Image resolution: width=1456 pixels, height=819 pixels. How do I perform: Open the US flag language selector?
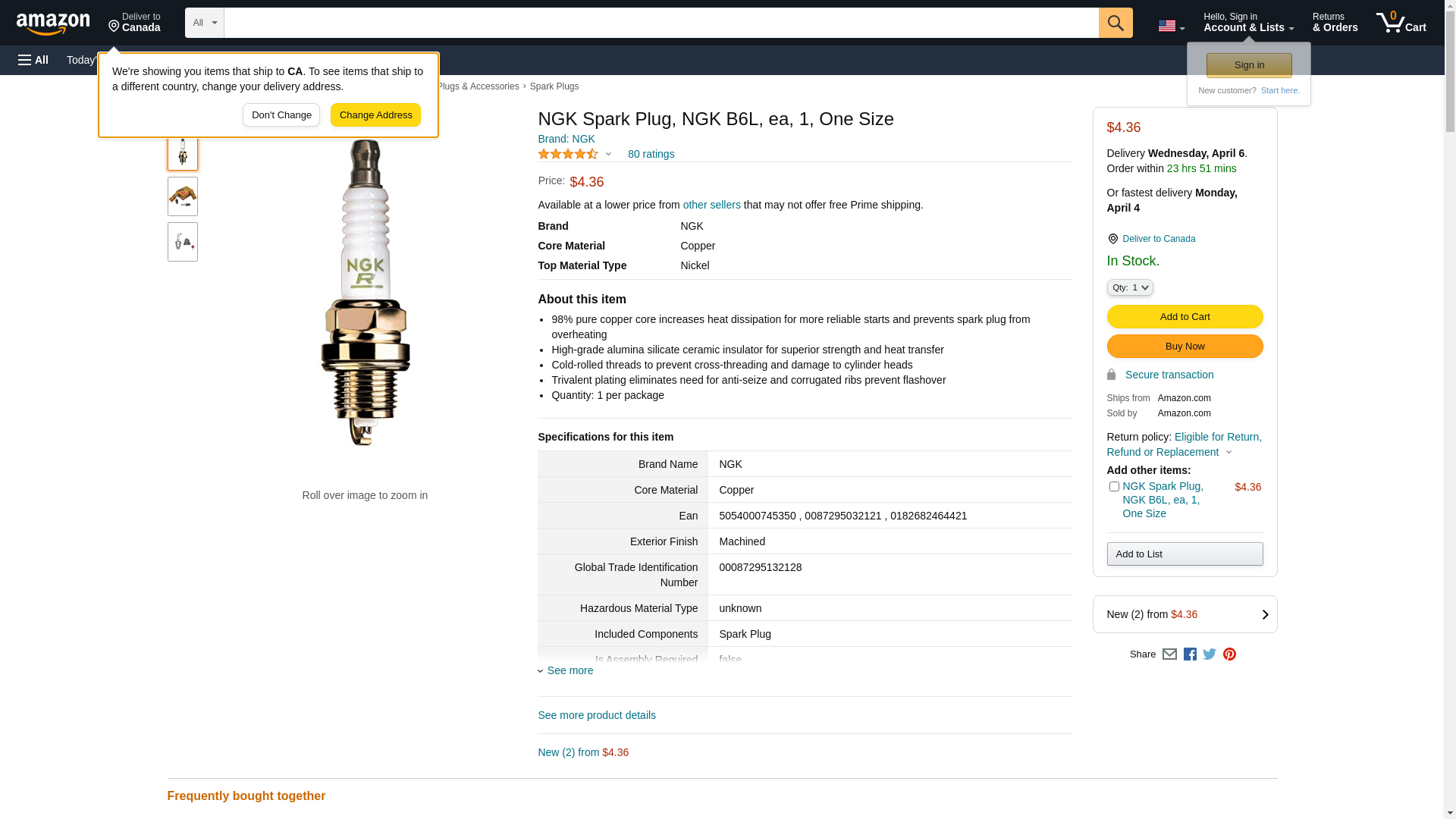[1171, 26]
